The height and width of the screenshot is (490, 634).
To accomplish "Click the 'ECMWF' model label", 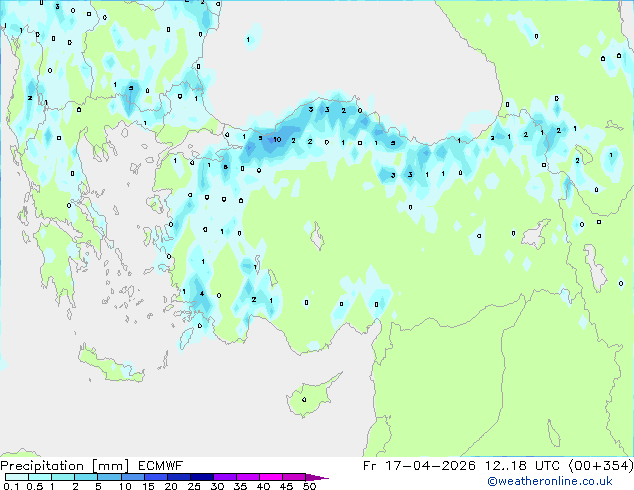I will click(x=161, y=466).
